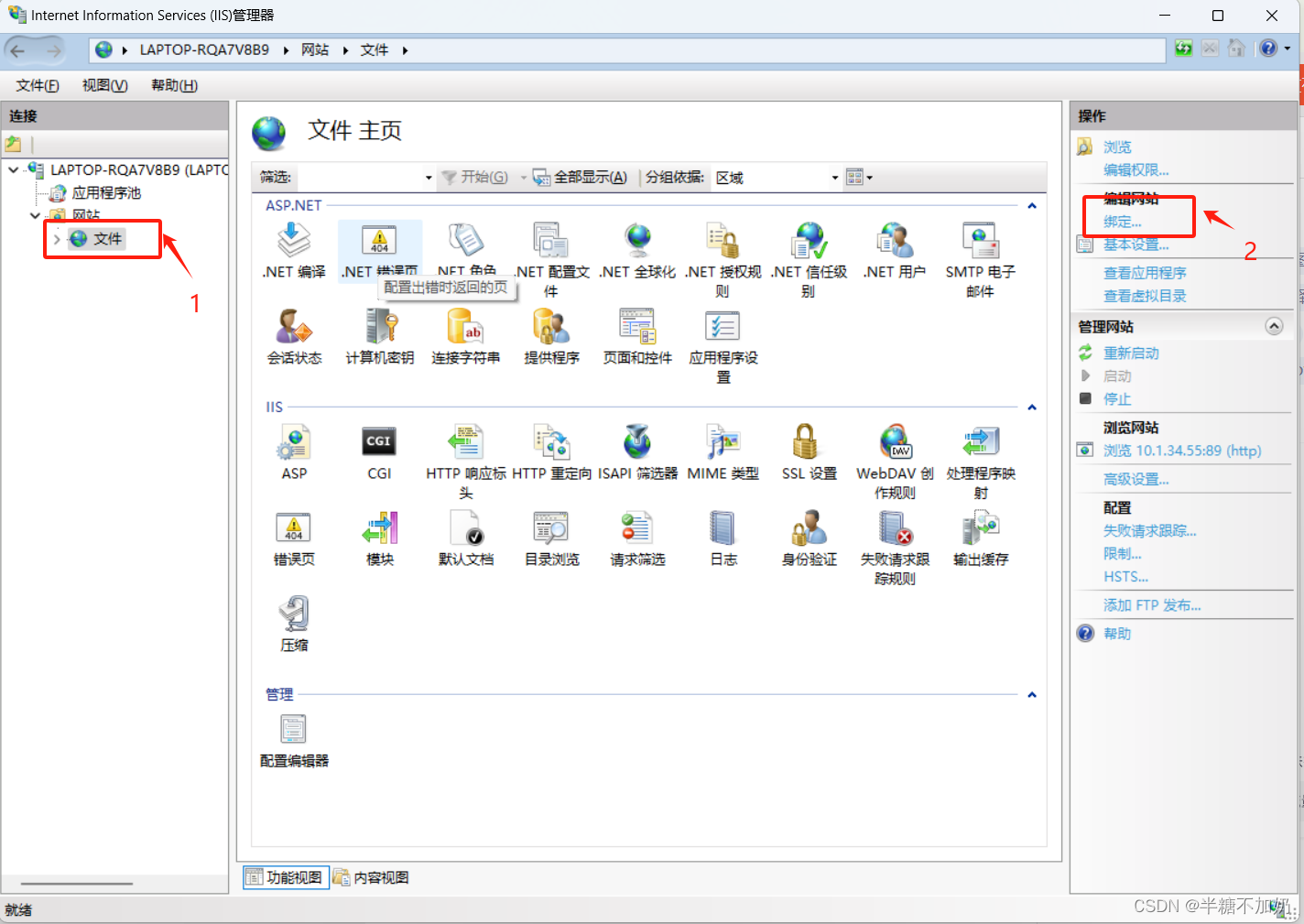Open the 帮助(H) menu
This screenshot has height=924, width=1304.
[x=174, y=85]
